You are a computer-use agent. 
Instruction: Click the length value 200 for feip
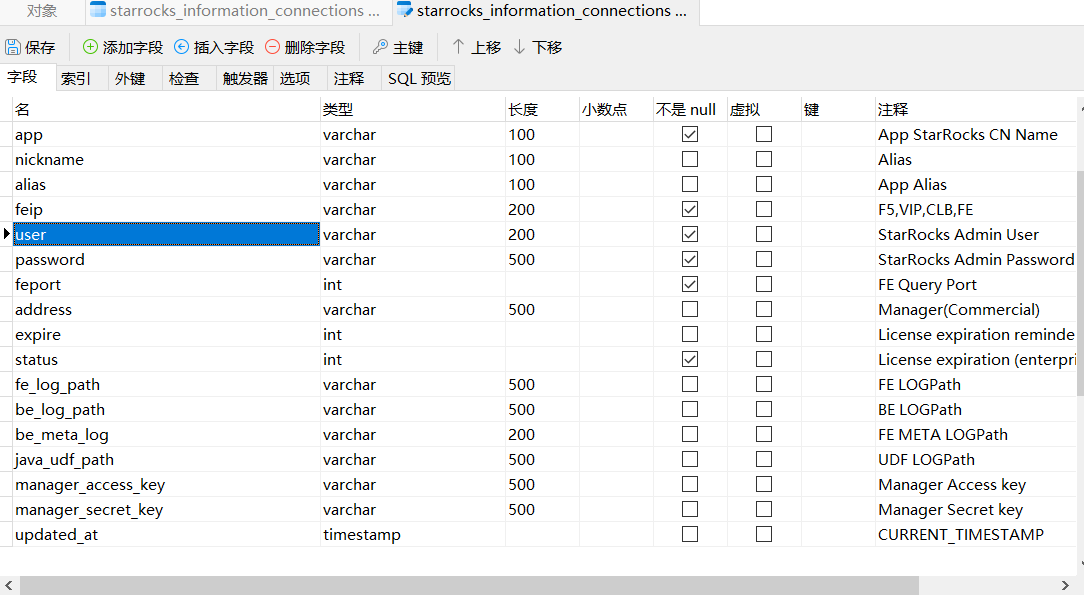tap(521, 209)
